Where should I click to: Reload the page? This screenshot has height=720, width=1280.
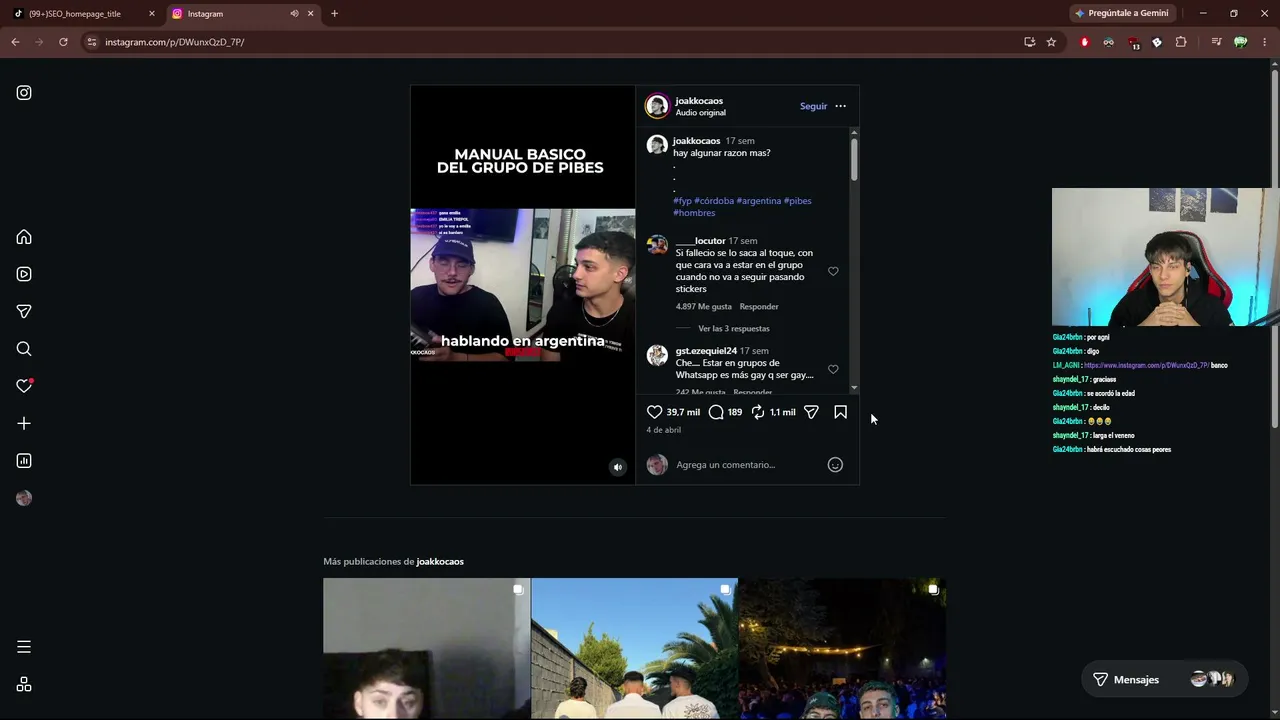63,42
